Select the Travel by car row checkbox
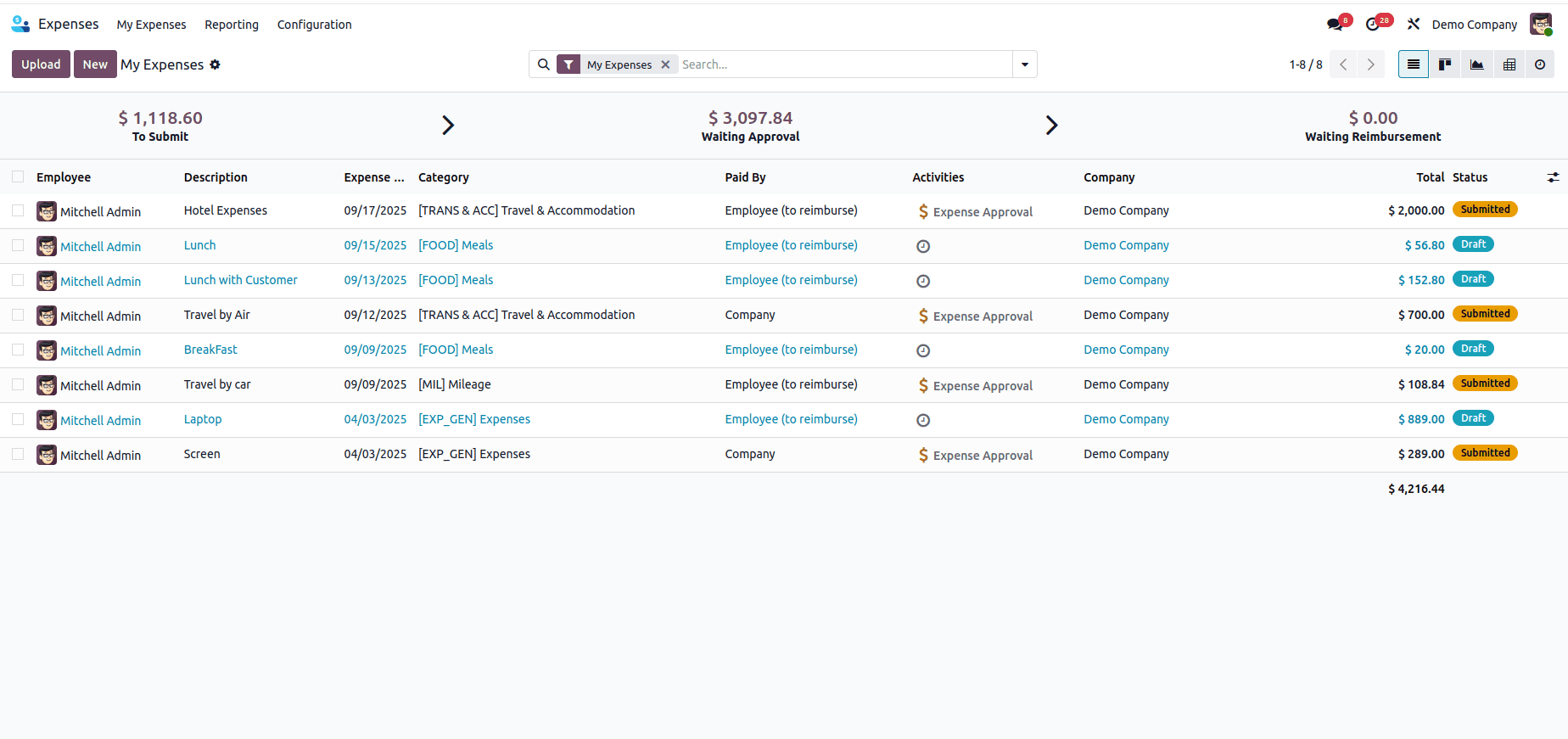Image resolution: width=1568 pixels, height=739 pixels. click(x=18, y=383)
